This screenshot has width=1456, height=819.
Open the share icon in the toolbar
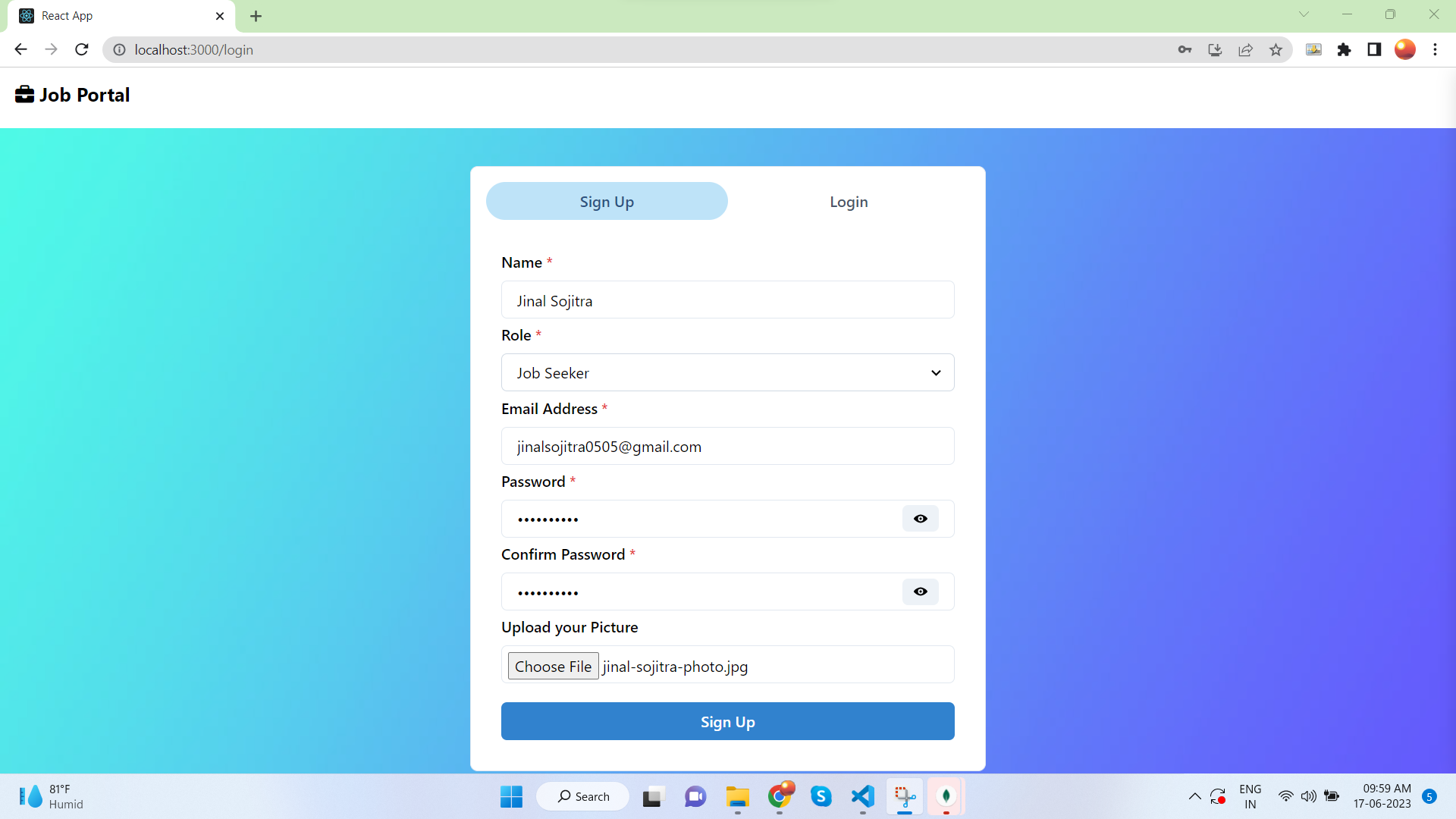pyautogui.click(x=1245, y=49)
